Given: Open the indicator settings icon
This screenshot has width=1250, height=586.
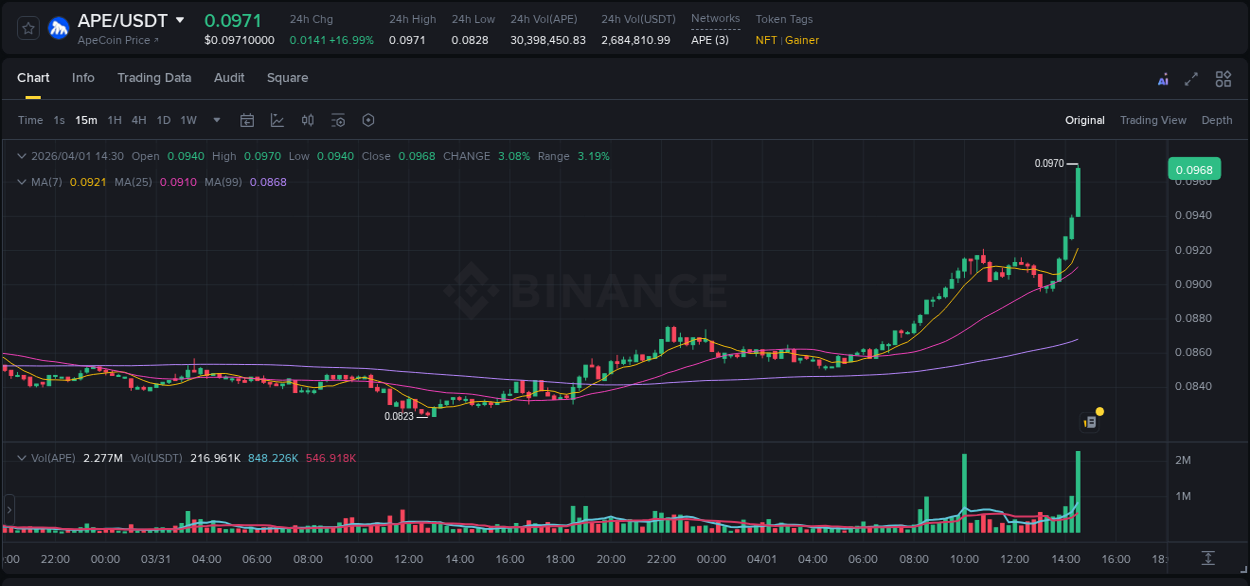Looking at the screenshot, I should 337,120.
